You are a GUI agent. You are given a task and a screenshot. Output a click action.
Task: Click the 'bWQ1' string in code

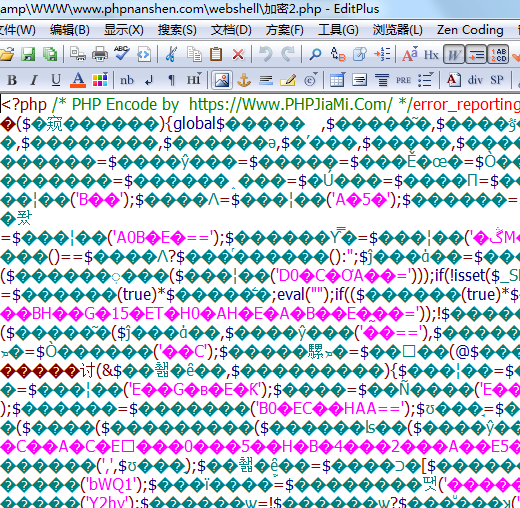click(112, 485)
